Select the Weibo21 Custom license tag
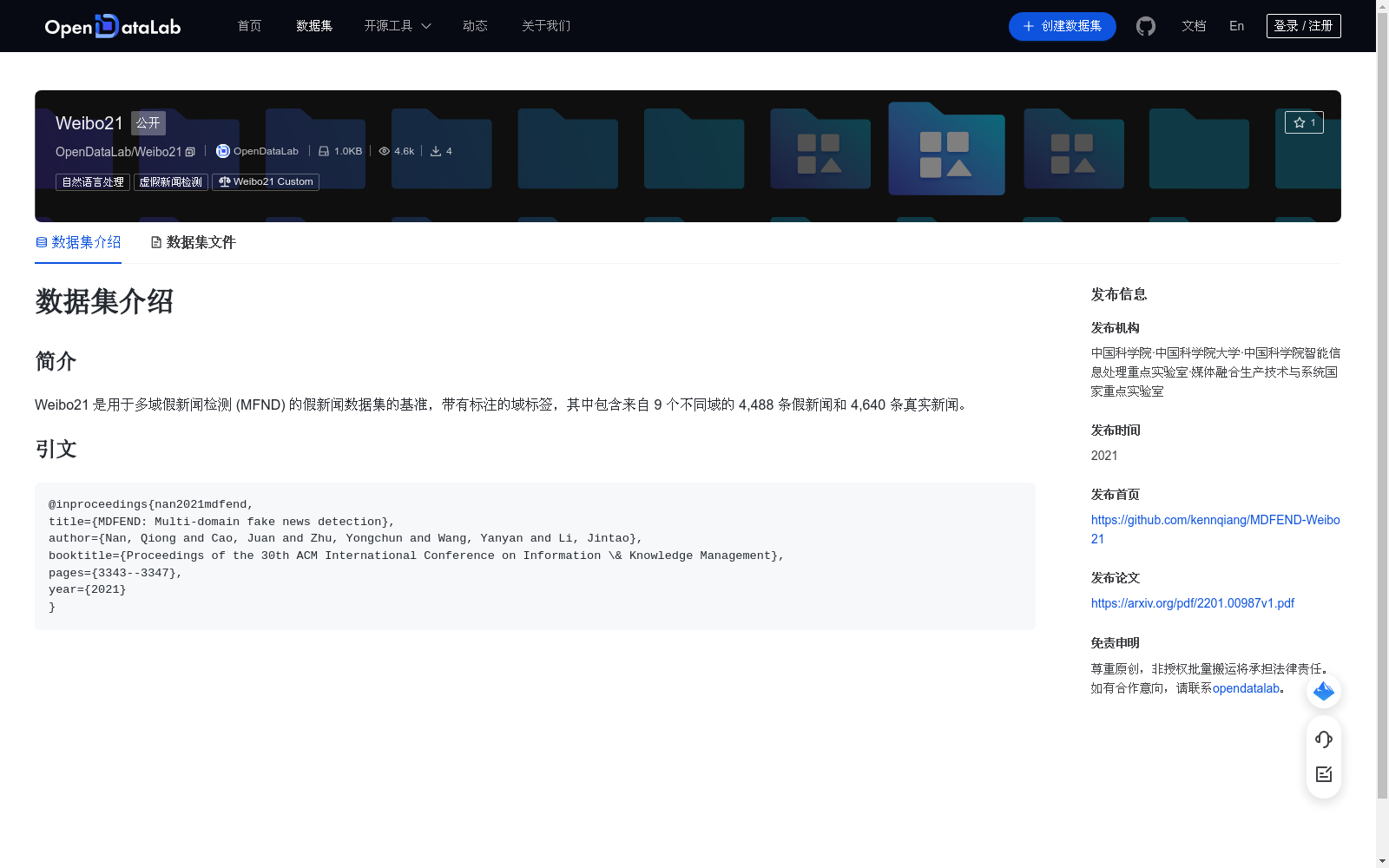Screen dimensions: 1389x868 coord(265,181)
